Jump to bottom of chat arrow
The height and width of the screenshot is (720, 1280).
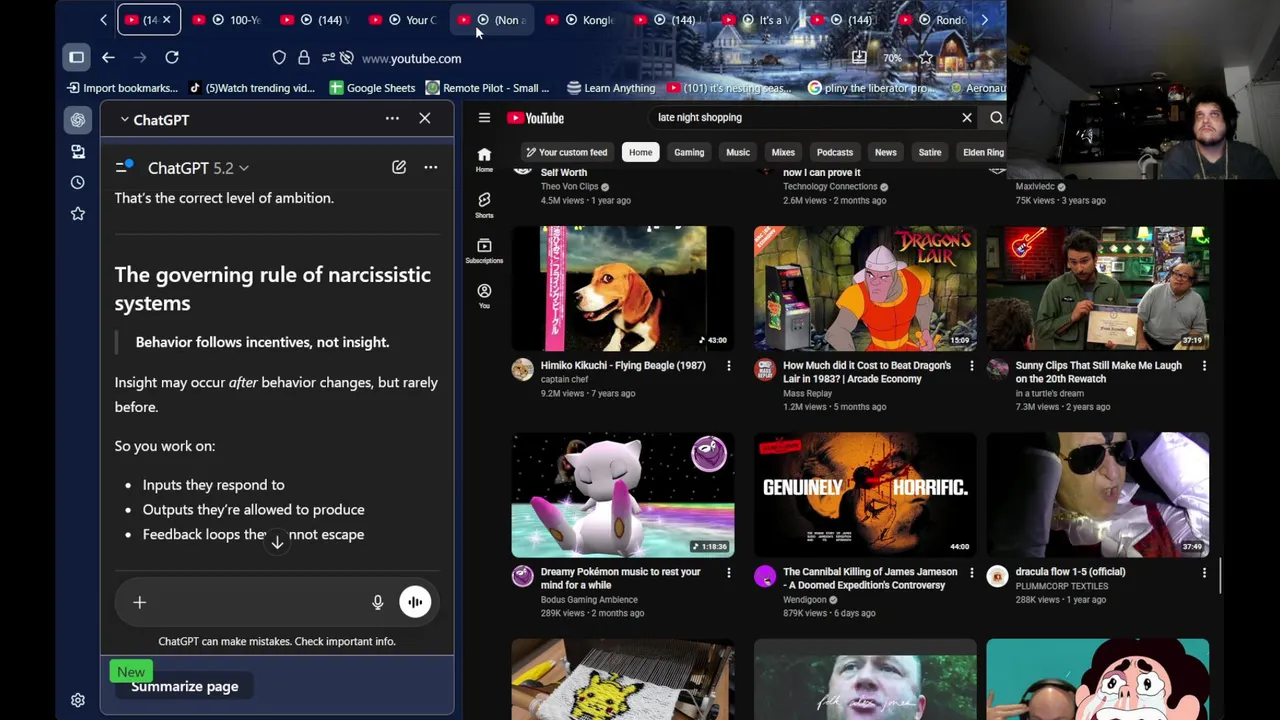tap(277, 541)
